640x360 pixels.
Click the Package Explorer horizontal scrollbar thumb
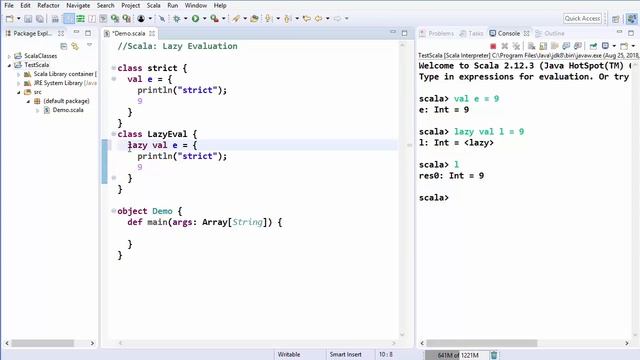(x=42, y=343)
